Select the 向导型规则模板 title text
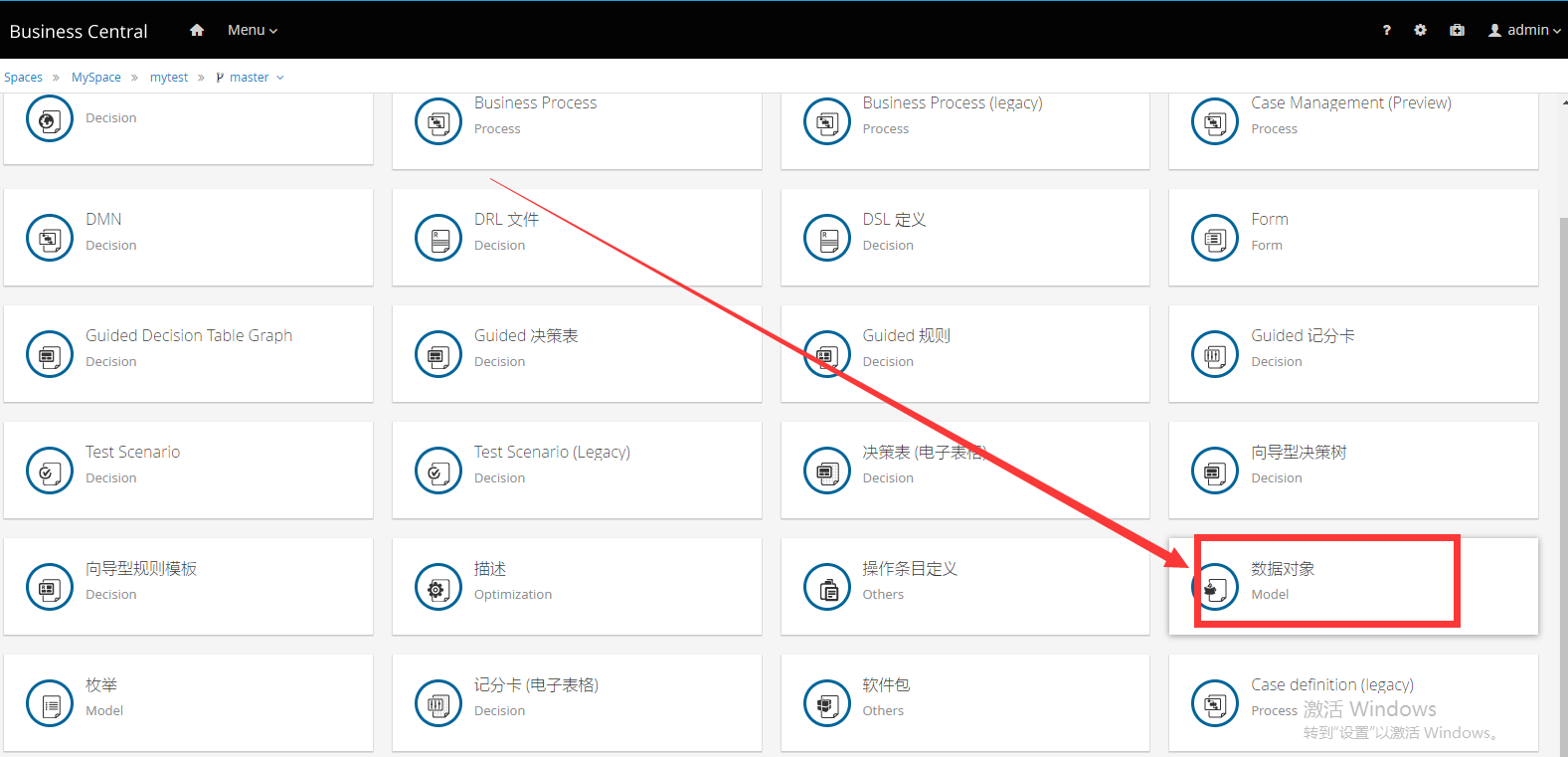 pos(141,569)
